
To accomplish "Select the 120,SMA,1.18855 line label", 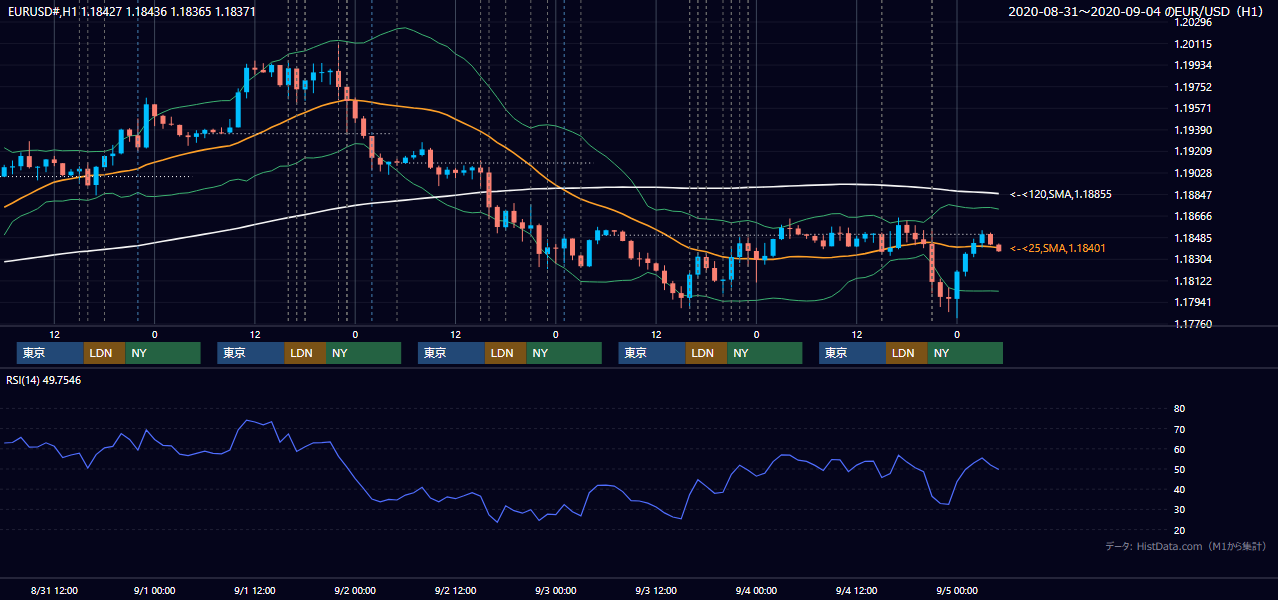I will [x=1061, y=194].
